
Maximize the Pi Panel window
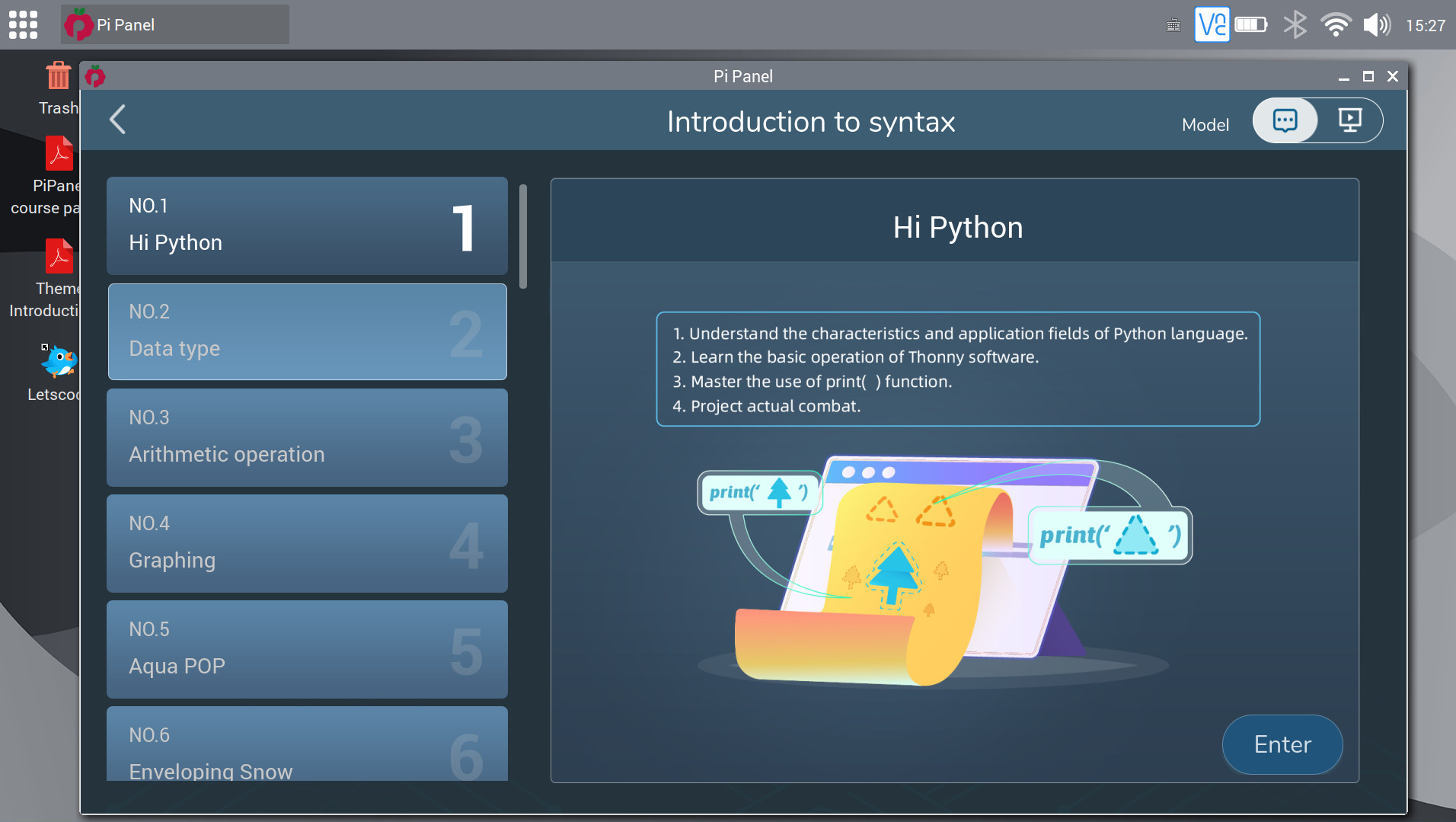click(x=1368, y=76)
